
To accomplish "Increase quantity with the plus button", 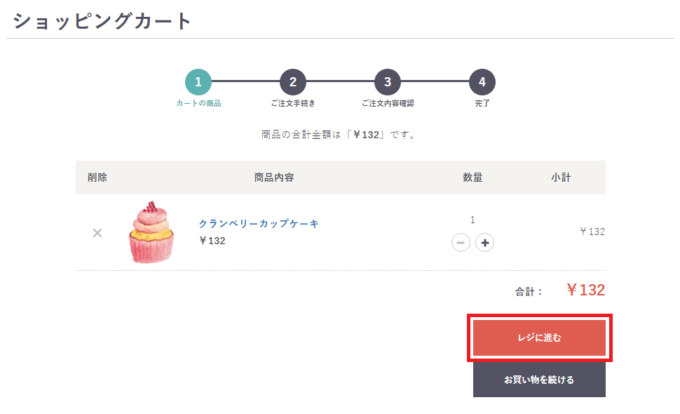I will coord(485,243).
